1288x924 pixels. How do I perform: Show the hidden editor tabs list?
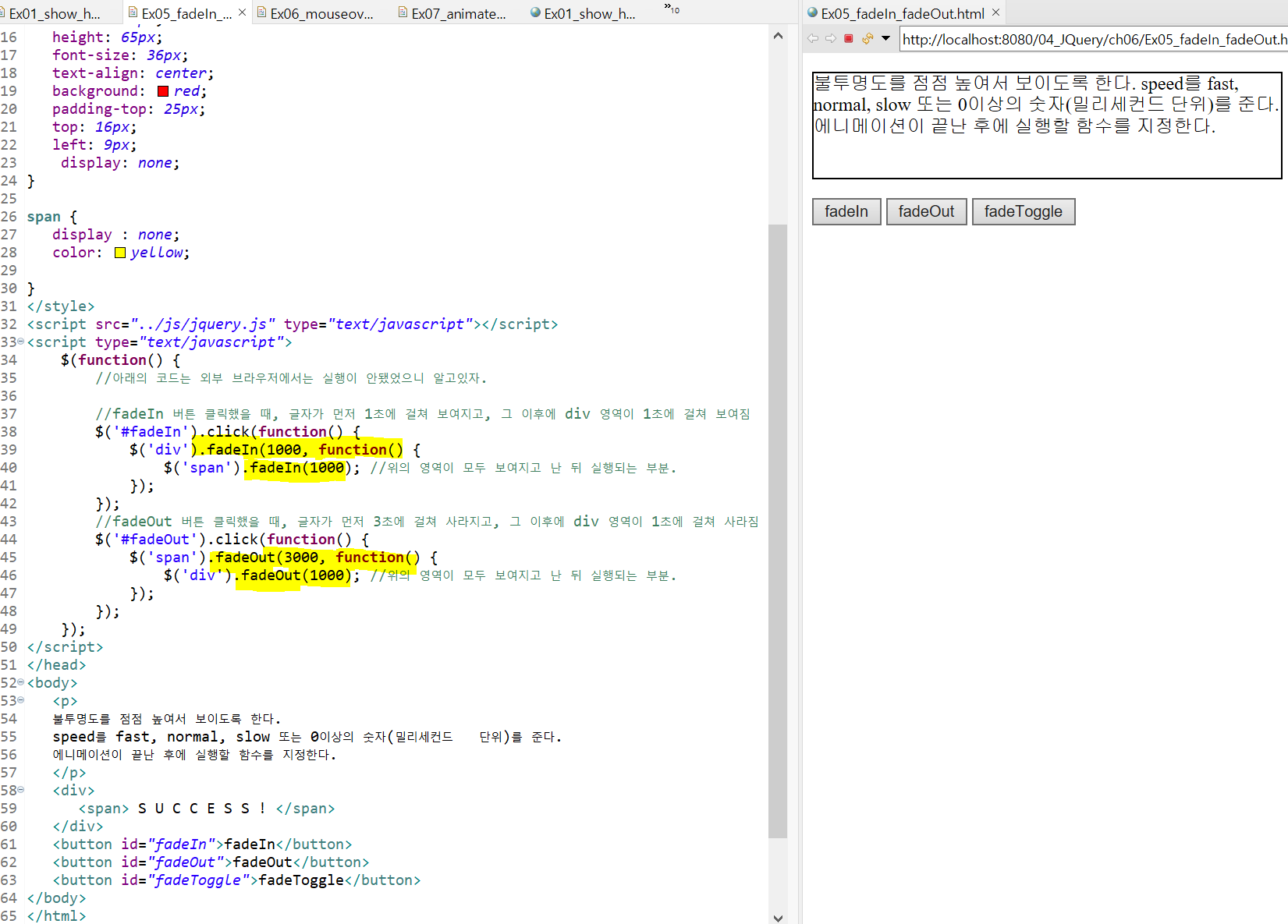point(672,9)
